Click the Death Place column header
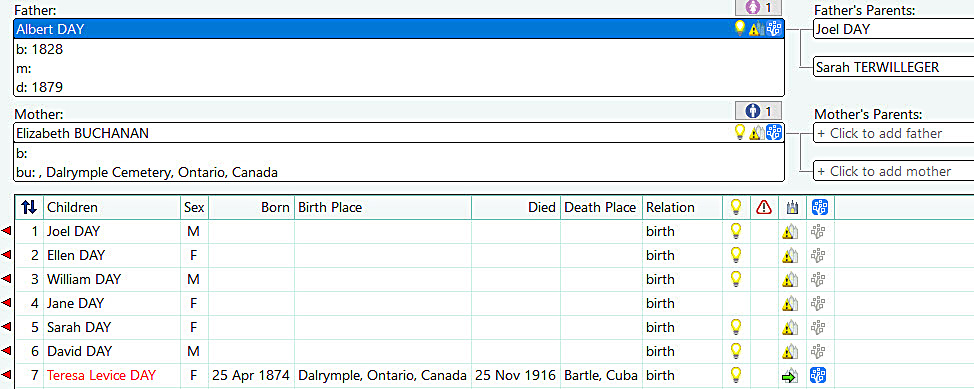Screen dimensions: 974x389 tap(601, 208)
